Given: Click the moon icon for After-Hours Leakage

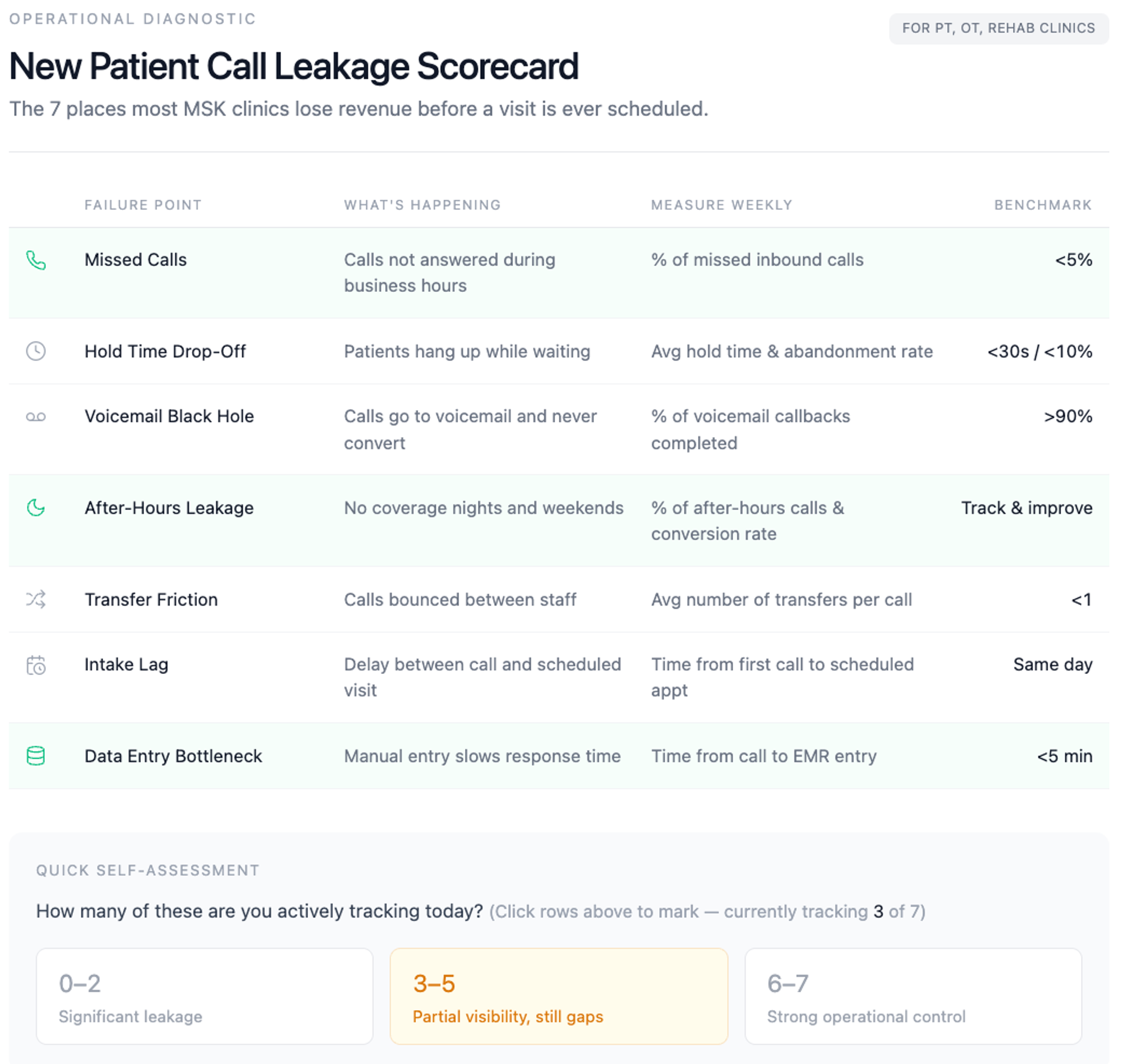Looking at the screenshot, I should (x=36, y=508).
